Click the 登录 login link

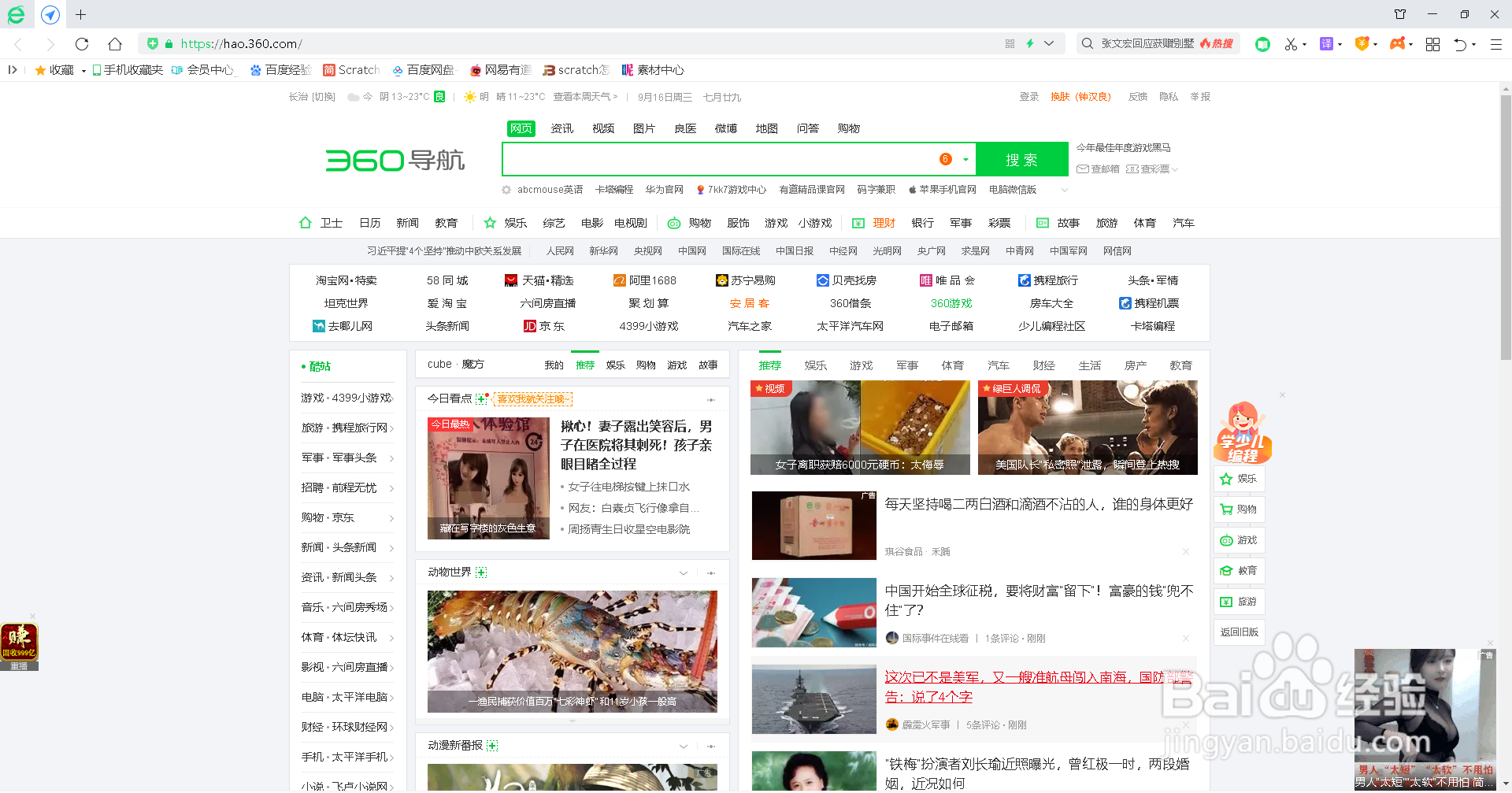point(1029,97)
